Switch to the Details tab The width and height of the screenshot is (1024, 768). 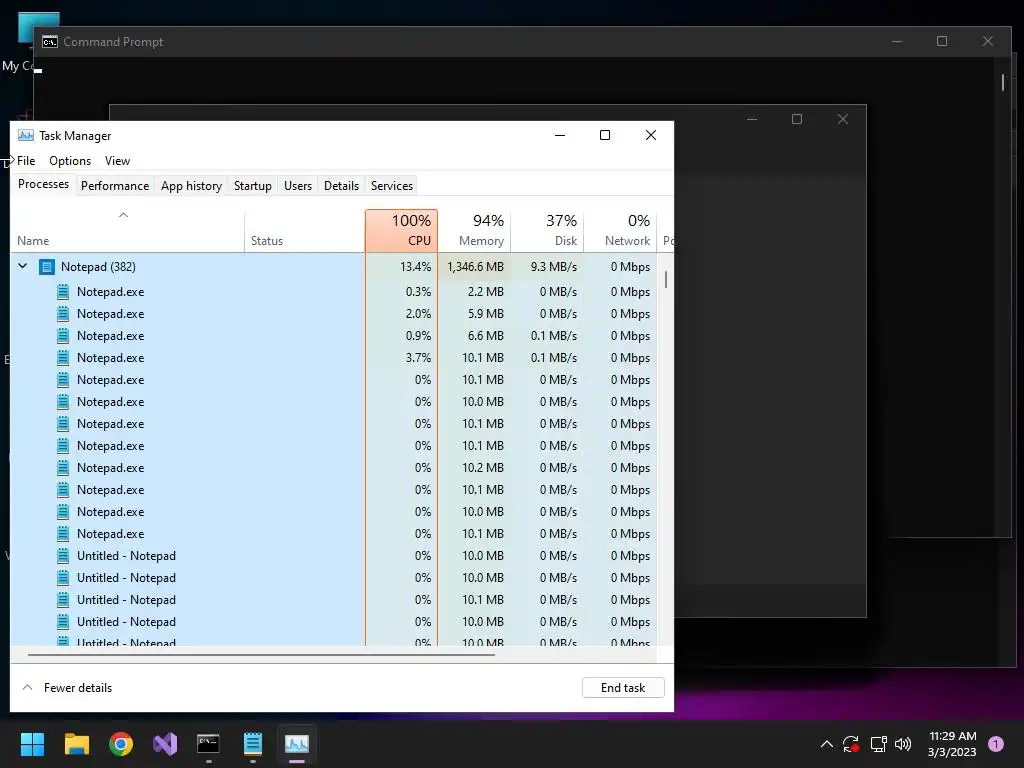tap(342, 186)
